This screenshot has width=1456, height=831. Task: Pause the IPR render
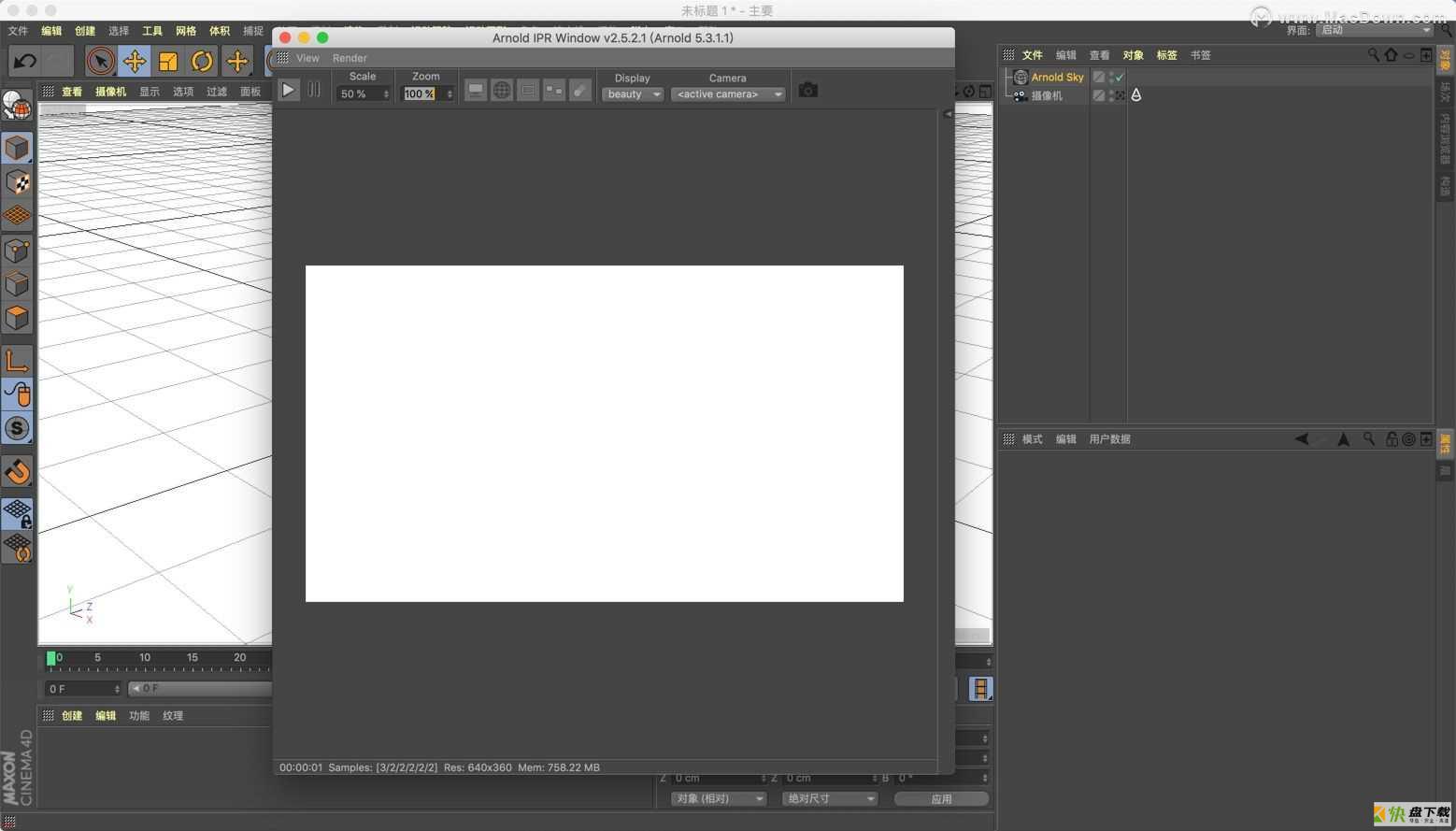click(314, 90)
